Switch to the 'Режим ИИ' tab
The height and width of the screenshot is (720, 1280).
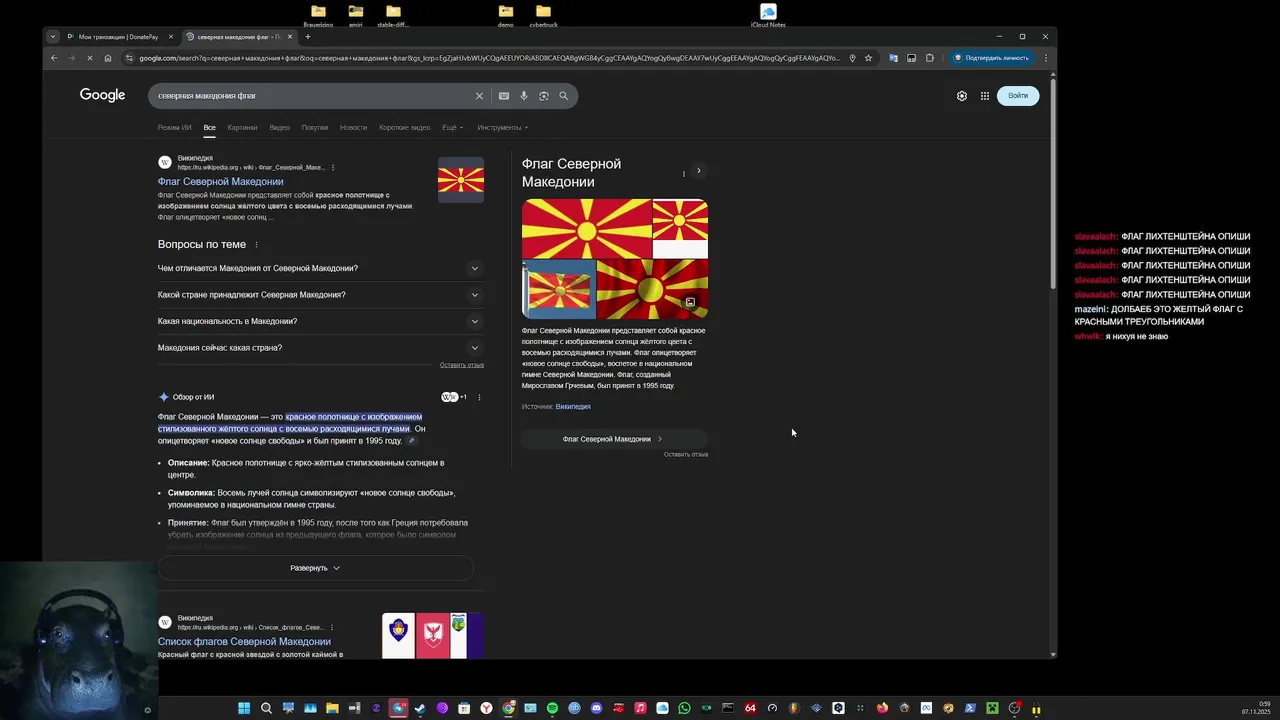coord(174,128)
